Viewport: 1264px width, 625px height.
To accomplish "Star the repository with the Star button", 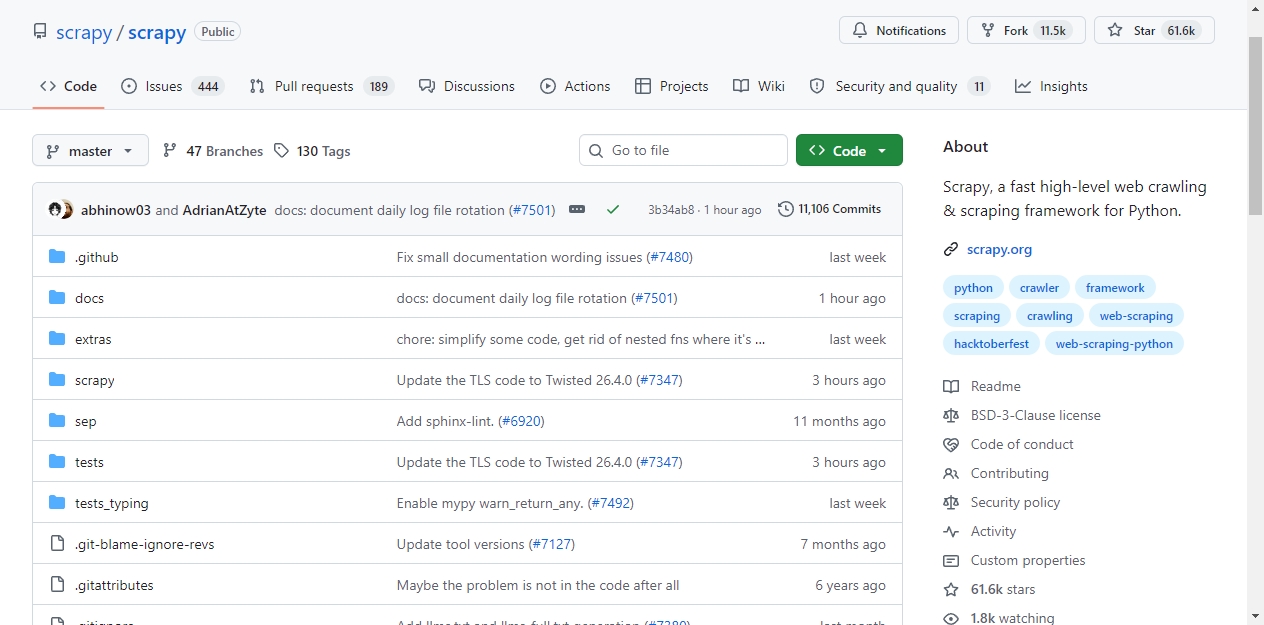I will point(1154,31).
